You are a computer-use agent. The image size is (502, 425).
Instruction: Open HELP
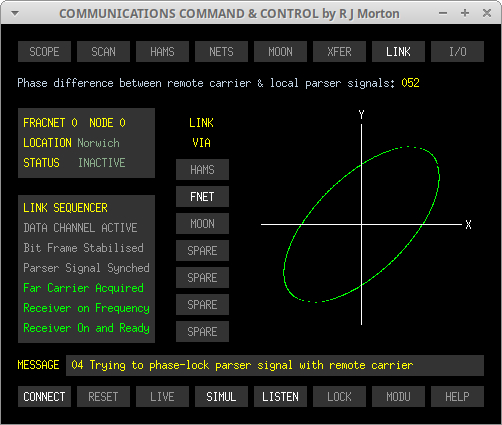click(x=457, y=397)
